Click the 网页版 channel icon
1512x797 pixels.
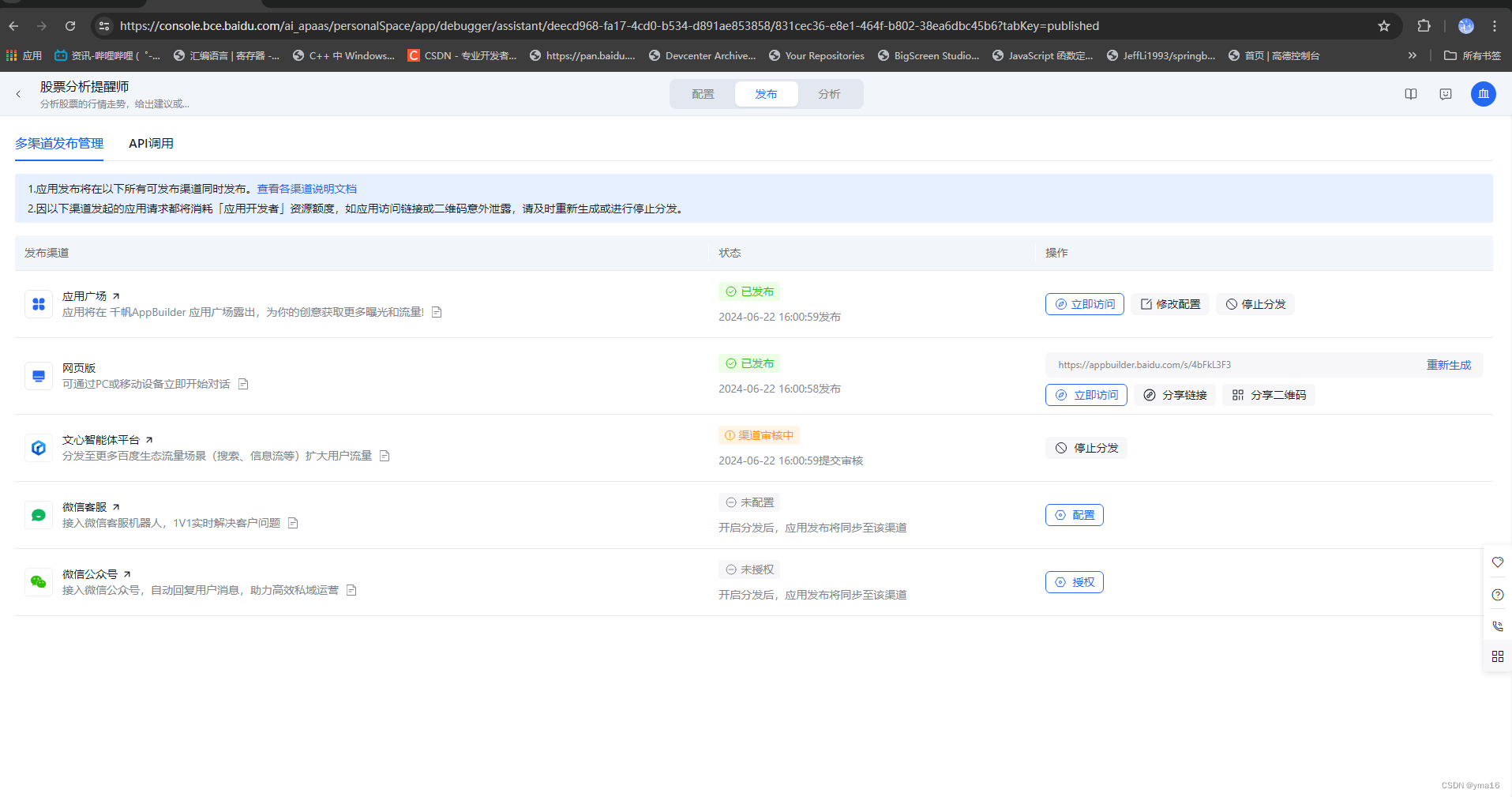click(x=39, y=376)
